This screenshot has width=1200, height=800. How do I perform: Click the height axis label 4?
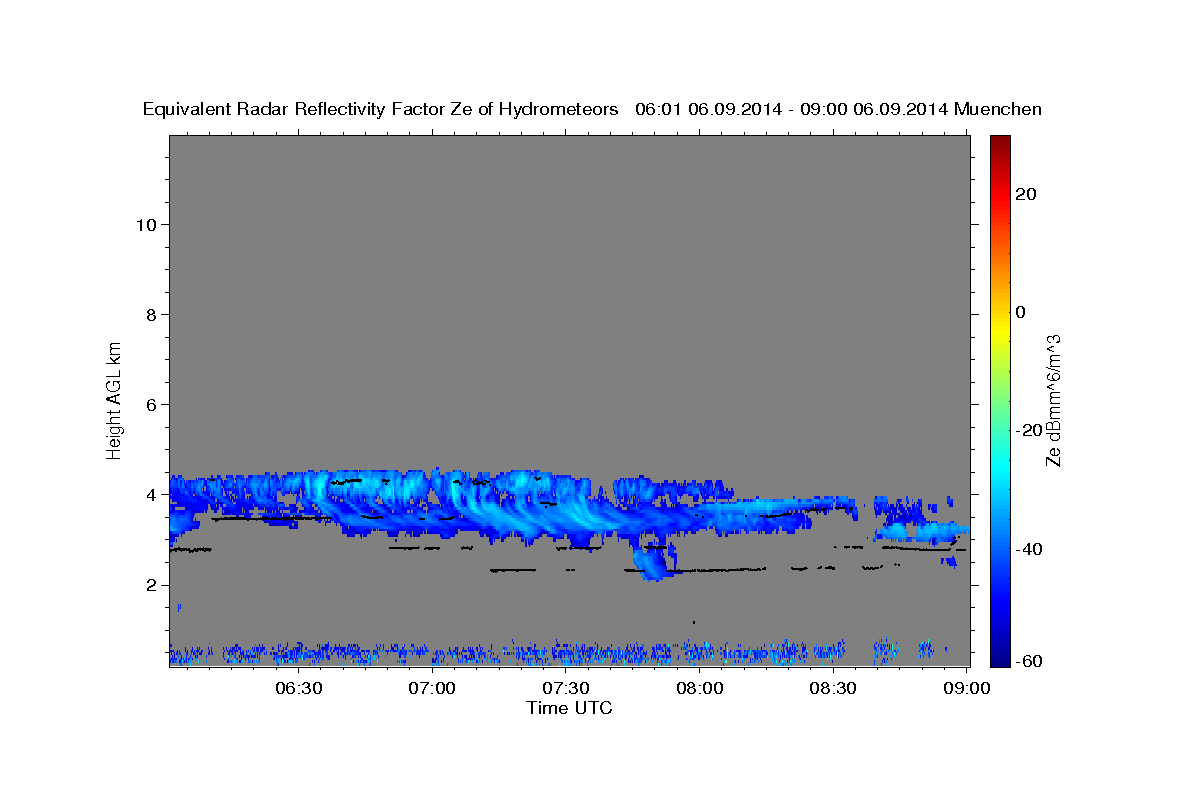[152, 494]
